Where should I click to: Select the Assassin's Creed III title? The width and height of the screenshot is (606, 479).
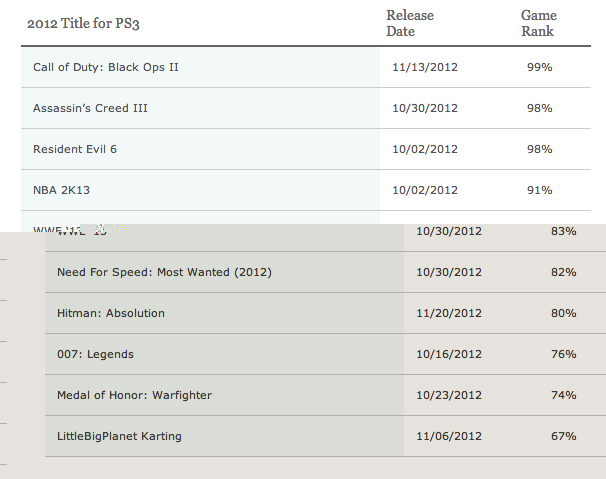(90, 108)
